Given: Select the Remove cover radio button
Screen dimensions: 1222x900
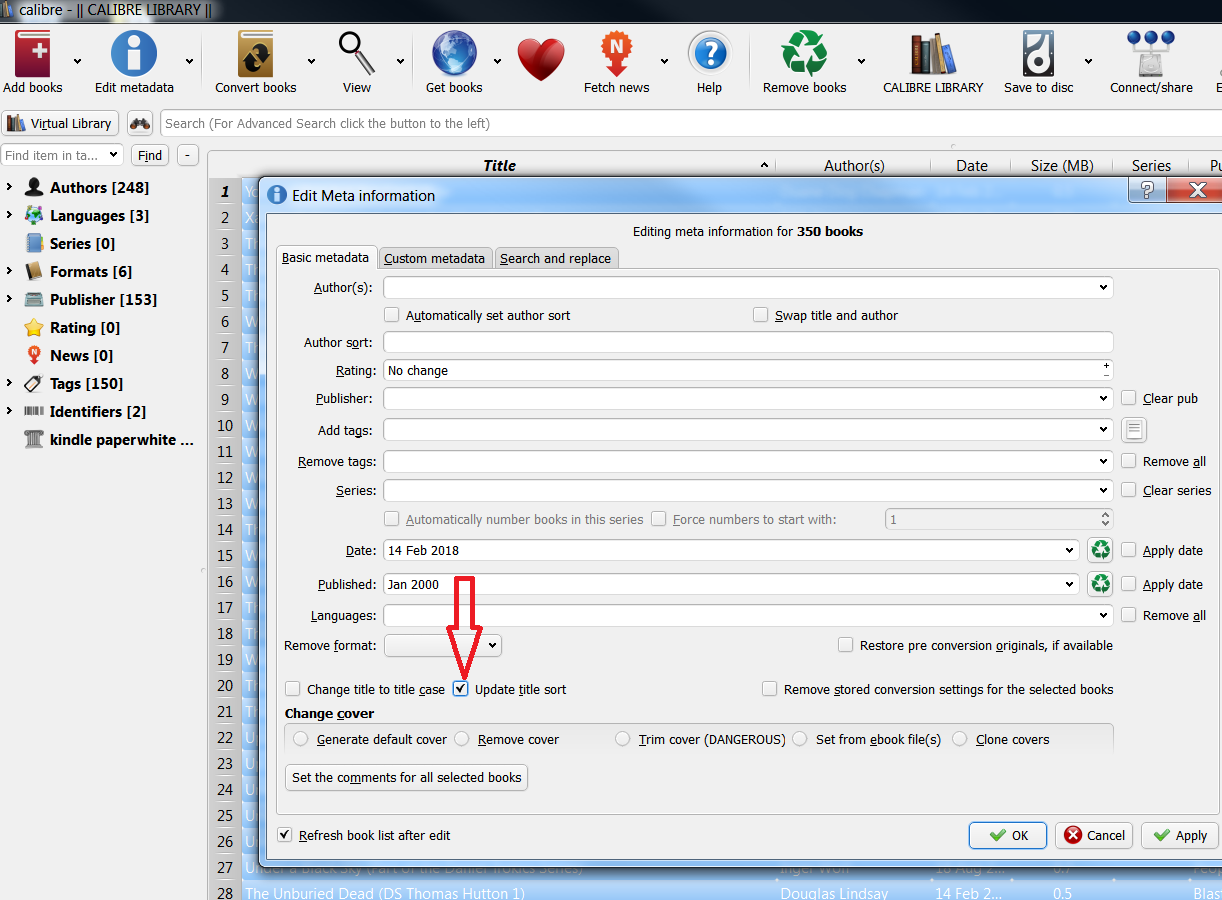Looking at the screenshot, I should (x=462, y=739).
